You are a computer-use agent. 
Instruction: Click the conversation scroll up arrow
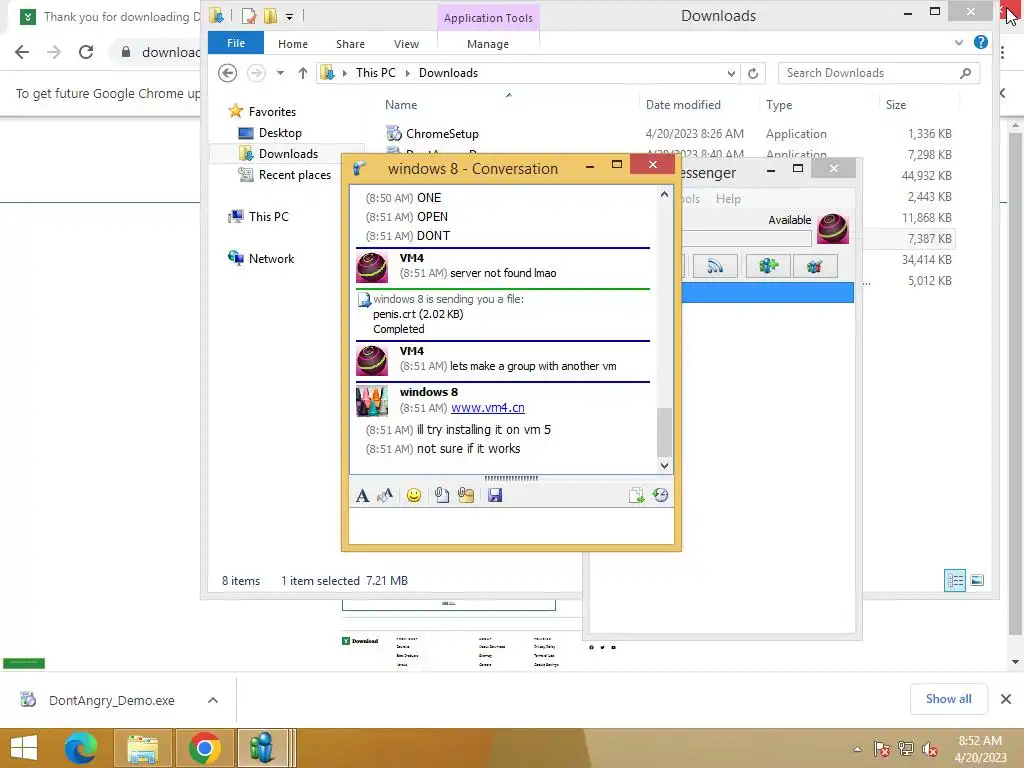click(664, 194)
